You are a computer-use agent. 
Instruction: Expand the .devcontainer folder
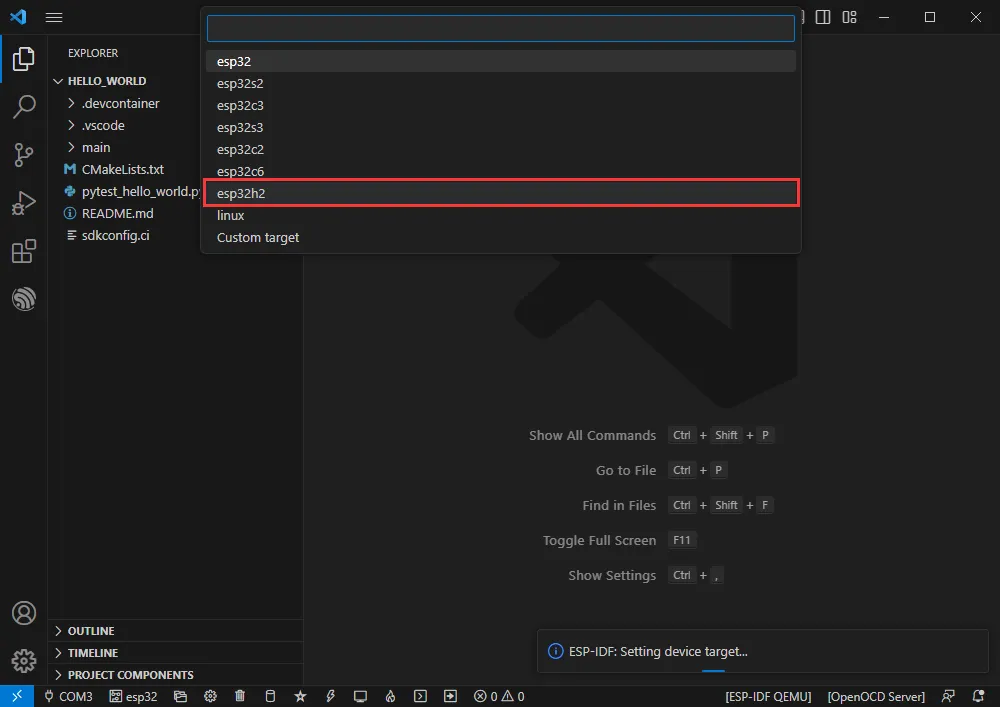[120, 103]
